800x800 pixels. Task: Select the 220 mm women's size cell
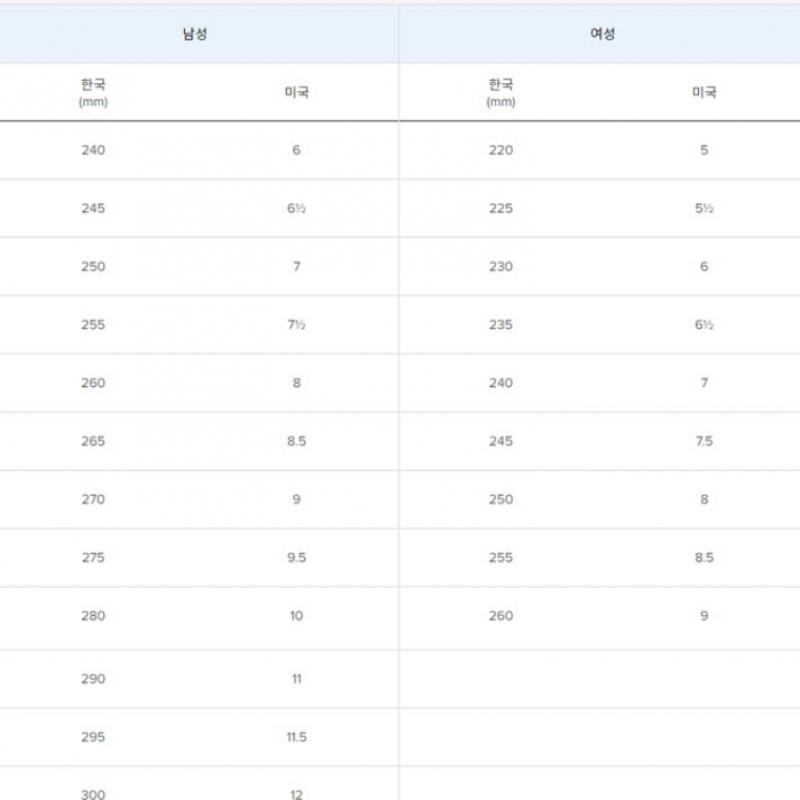tap(501, 150)
